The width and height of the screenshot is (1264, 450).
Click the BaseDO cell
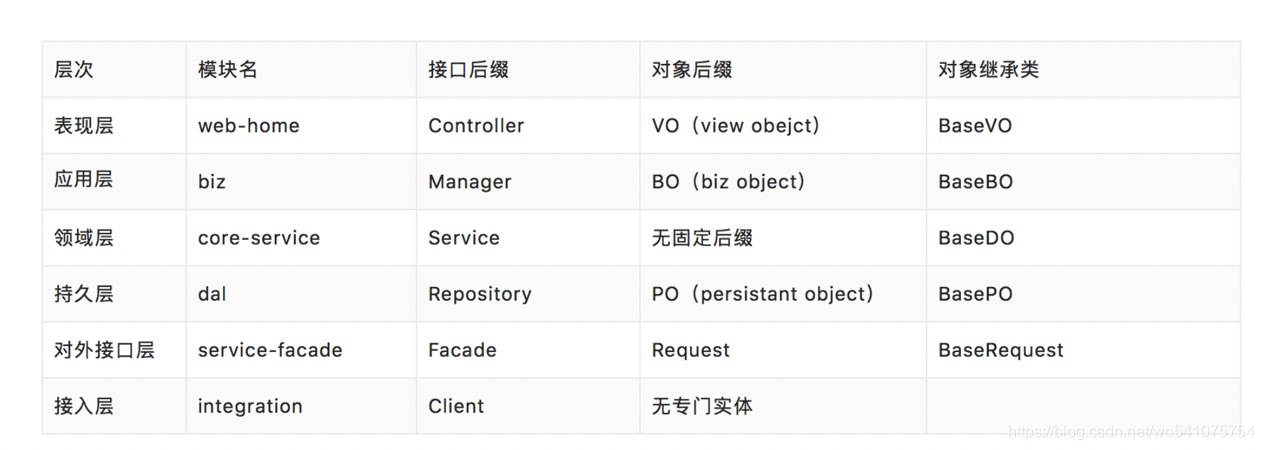click(x=1083, y=238)
